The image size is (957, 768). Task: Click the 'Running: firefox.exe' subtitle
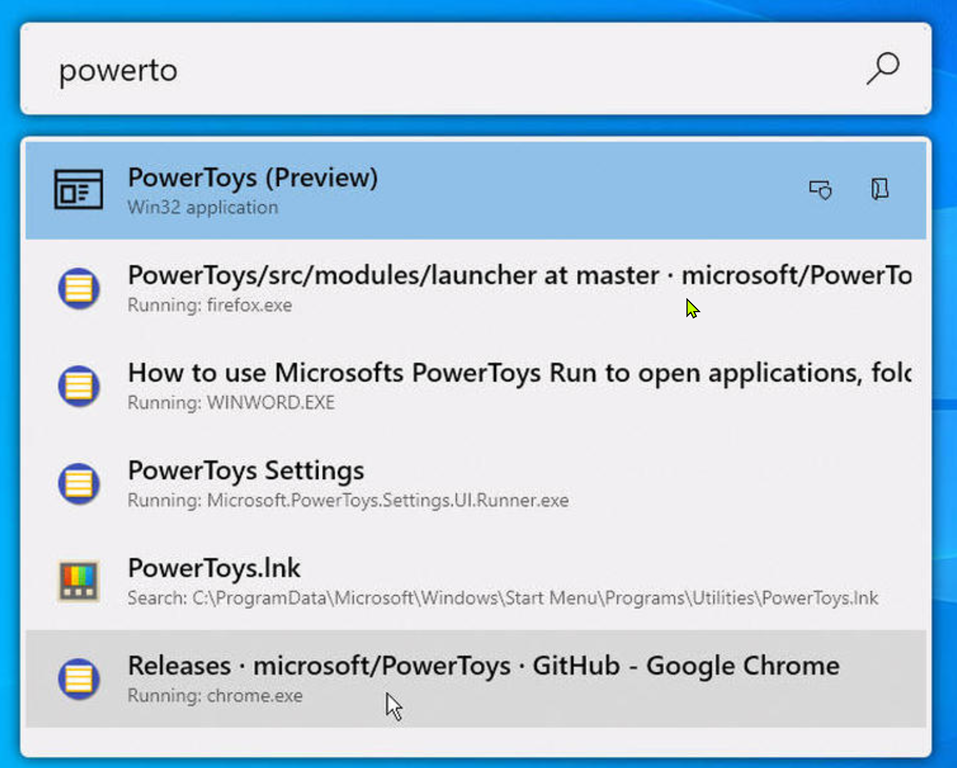point(210,305)
